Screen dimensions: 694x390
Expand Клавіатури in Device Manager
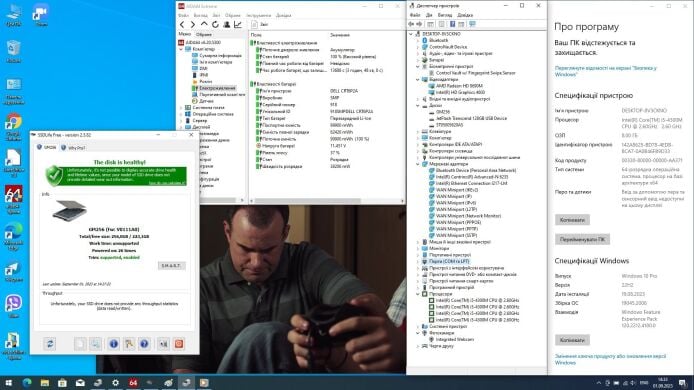[x=418, y=131]
